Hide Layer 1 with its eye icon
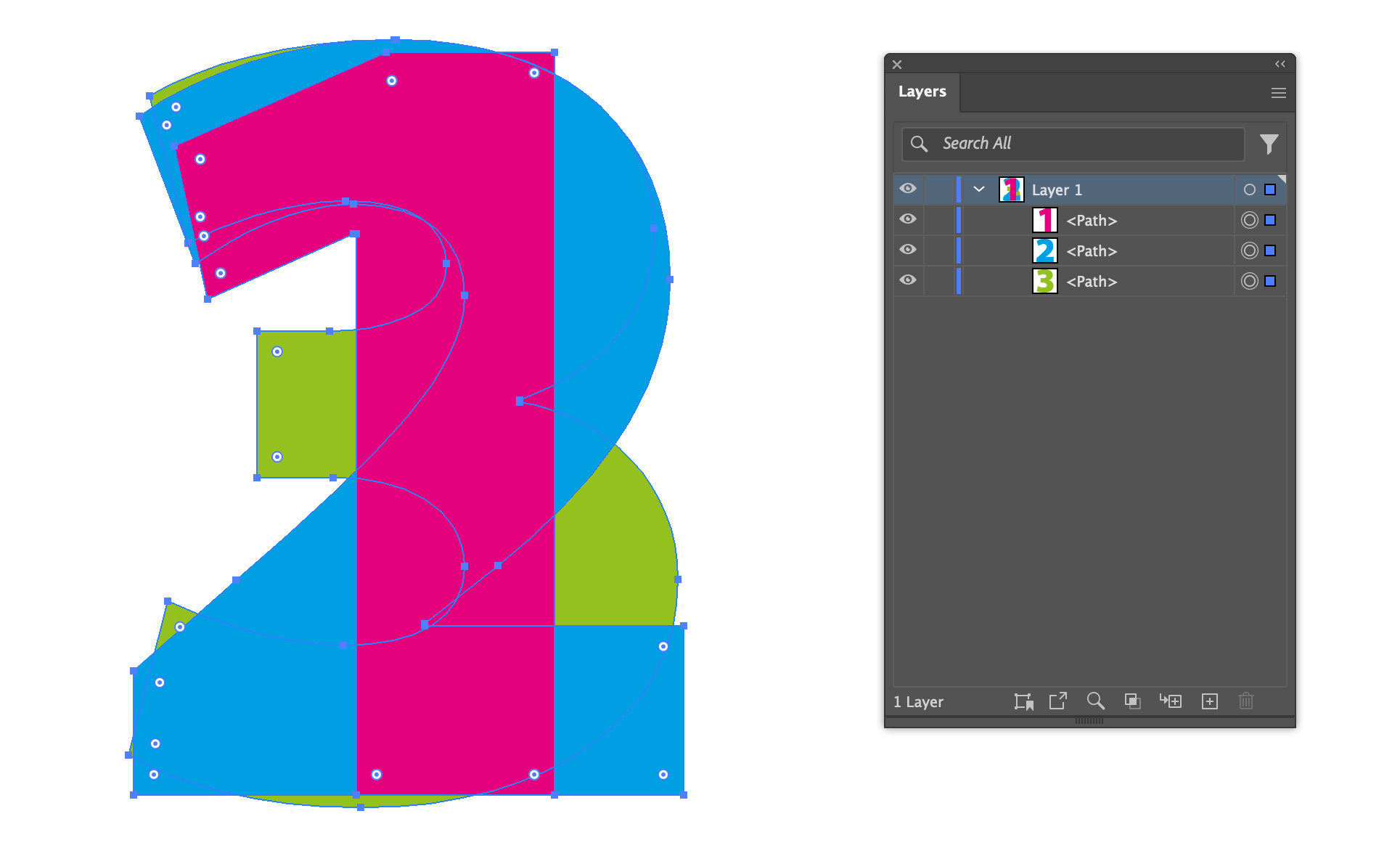The width and height of the screenshot is (1400, 856). [x=908, y=189]
